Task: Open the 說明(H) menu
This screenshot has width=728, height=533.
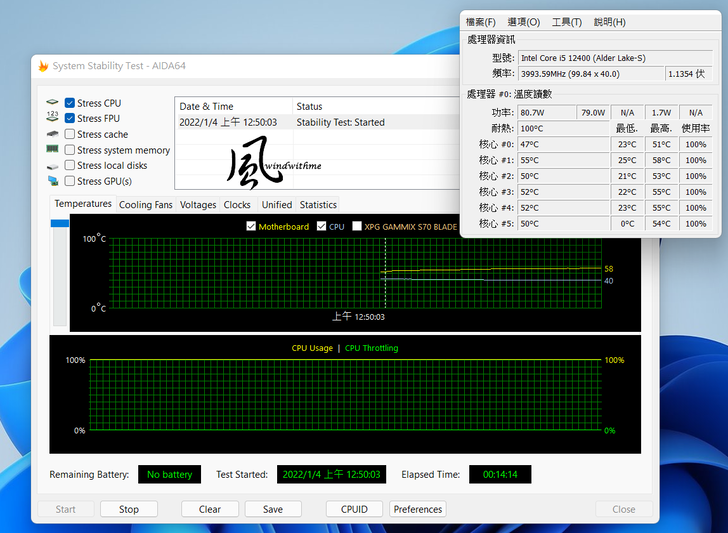Action: (x=610, y=22)
